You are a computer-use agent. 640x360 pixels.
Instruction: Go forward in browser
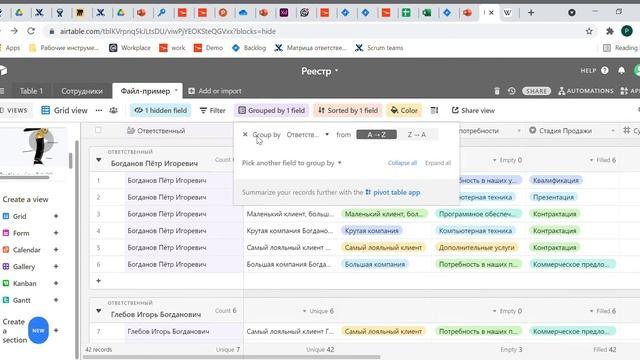click(x=14, y=31)
